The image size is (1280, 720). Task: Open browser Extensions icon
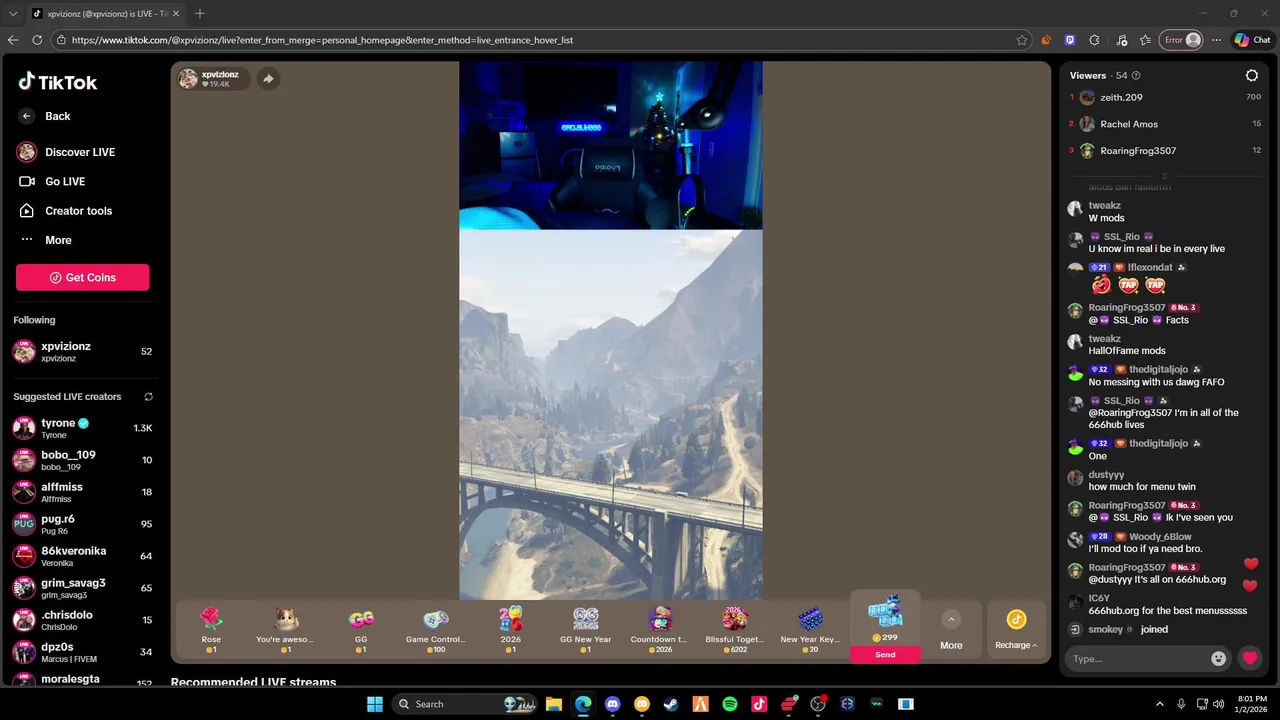click(1094, 40)
